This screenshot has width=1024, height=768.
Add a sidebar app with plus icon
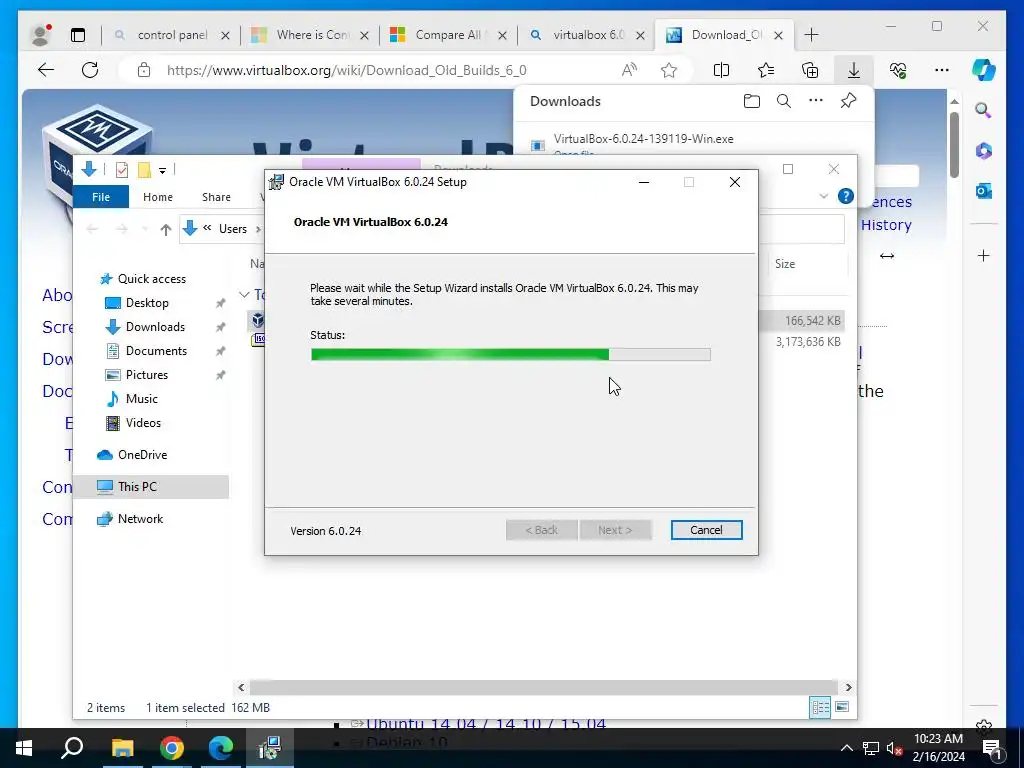[984, 255]
